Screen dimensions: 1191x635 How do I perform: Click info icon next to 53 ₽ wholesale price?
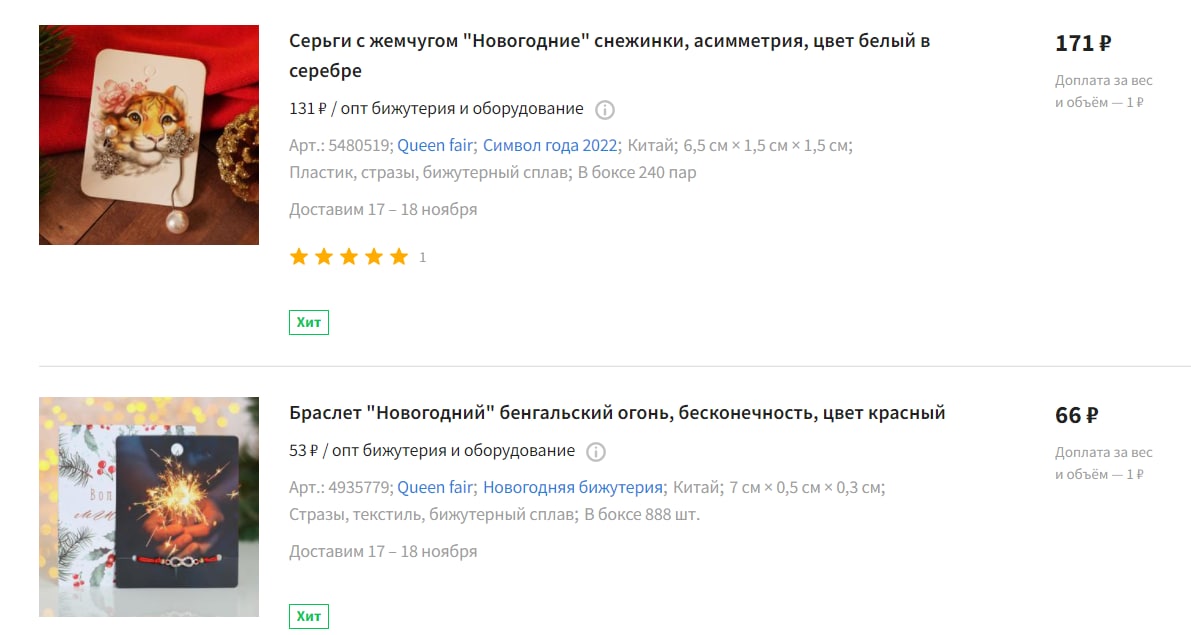click(x=596, y=452)
